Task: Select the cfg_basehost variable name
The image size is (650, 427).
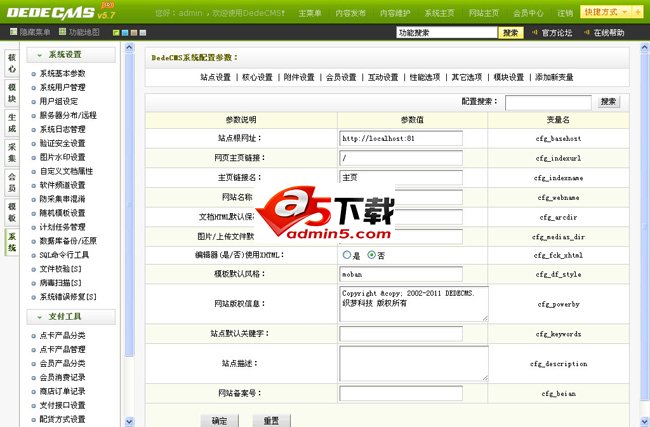Action: (x=558, y=138)
